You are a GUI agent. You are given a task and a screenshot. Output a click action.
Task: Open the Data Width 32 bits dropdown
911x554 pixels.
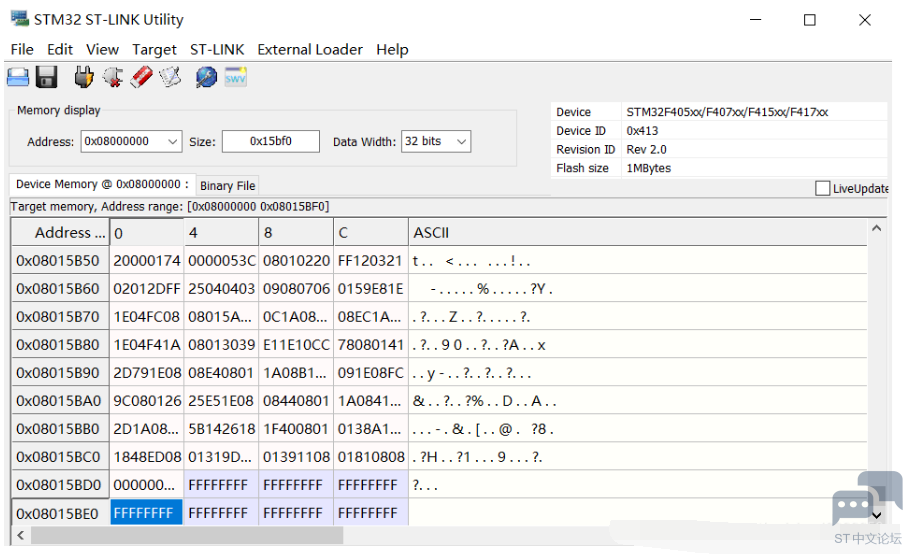(x=436, y=142)
